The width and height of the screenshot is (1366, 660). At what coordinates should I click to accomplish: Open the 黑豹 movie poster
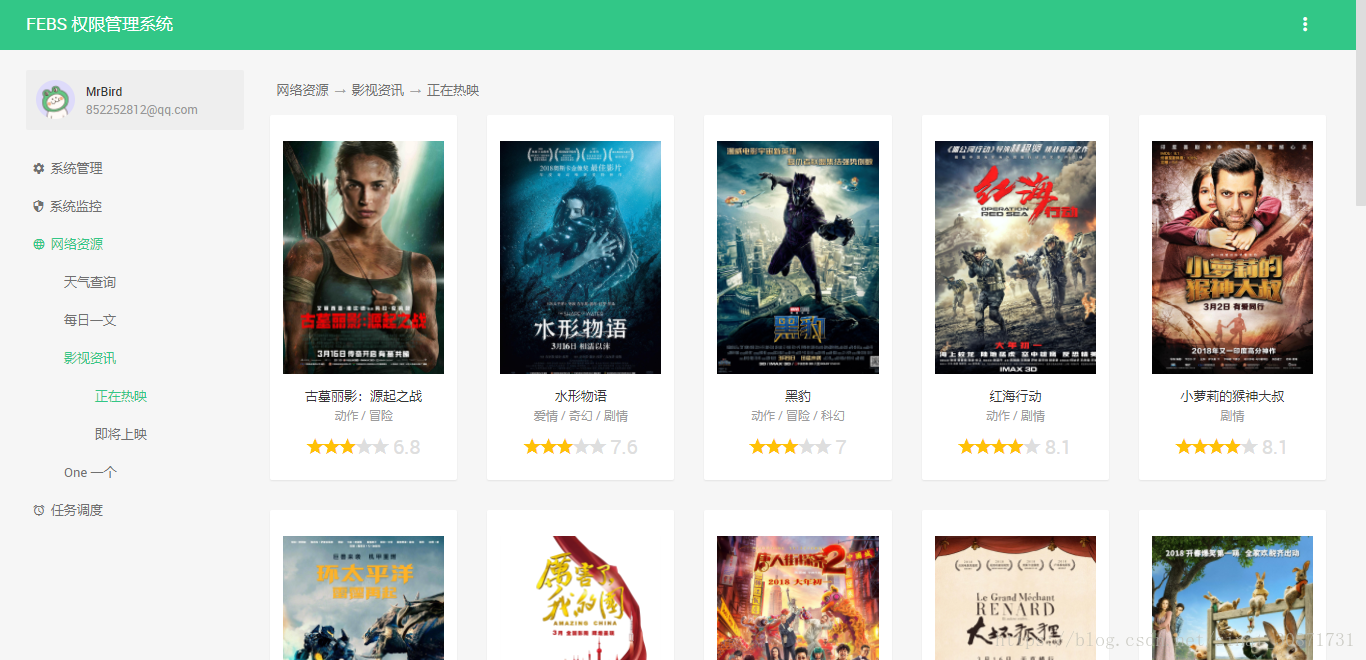coord(798,257)
